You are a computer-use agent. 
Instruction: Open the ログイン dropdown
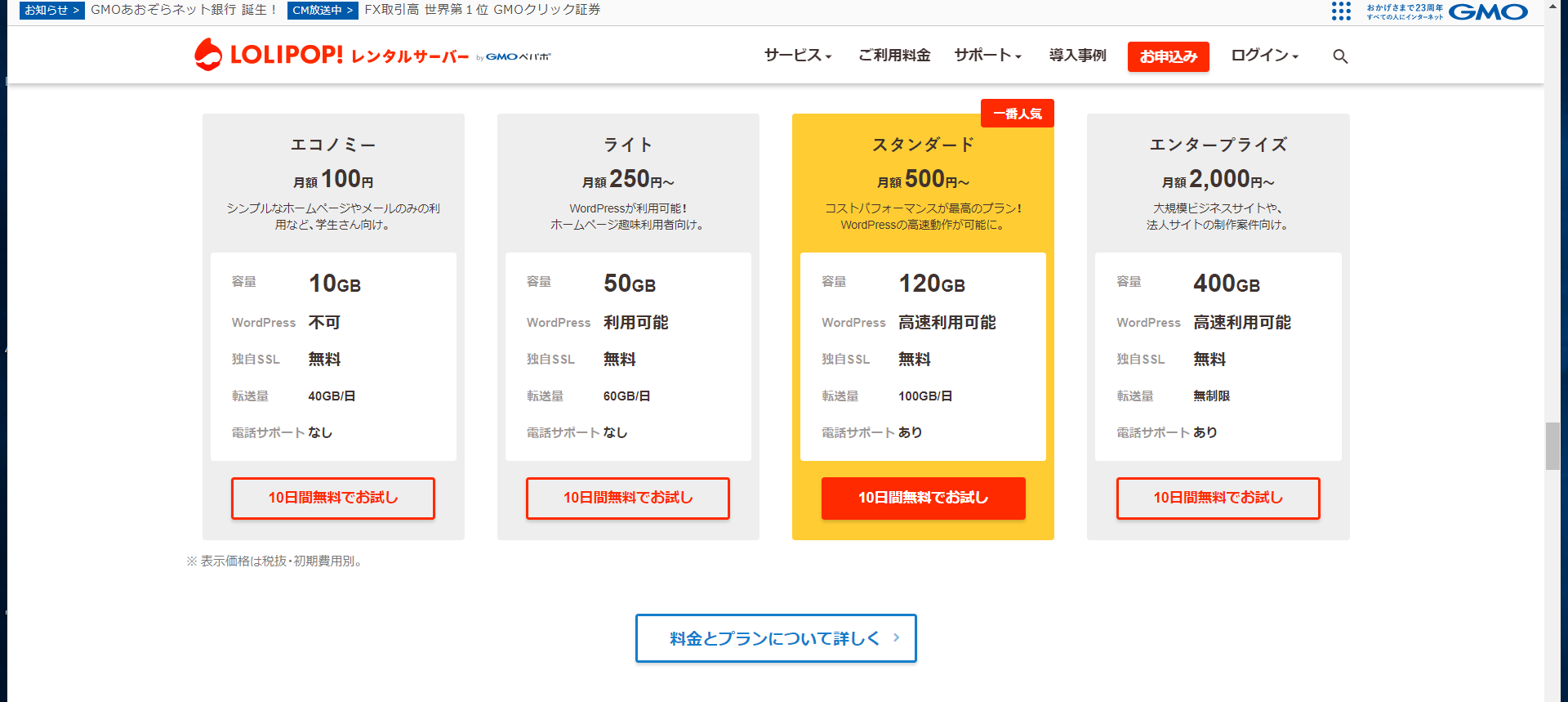click(x=1264, y=56)
